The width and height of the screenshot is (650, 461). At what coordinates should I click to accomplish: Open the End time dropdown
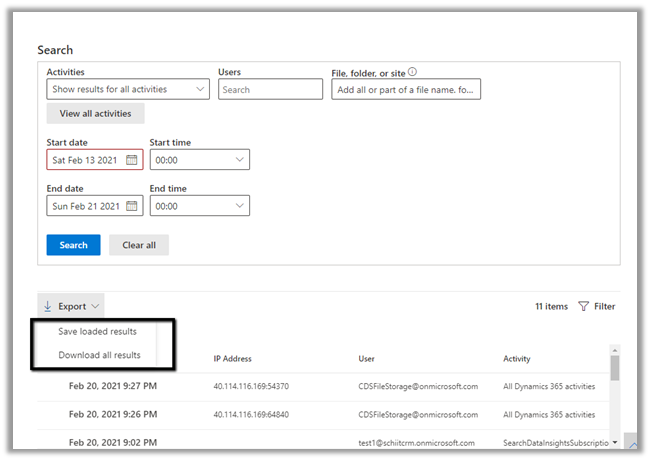tap(199, 206)
